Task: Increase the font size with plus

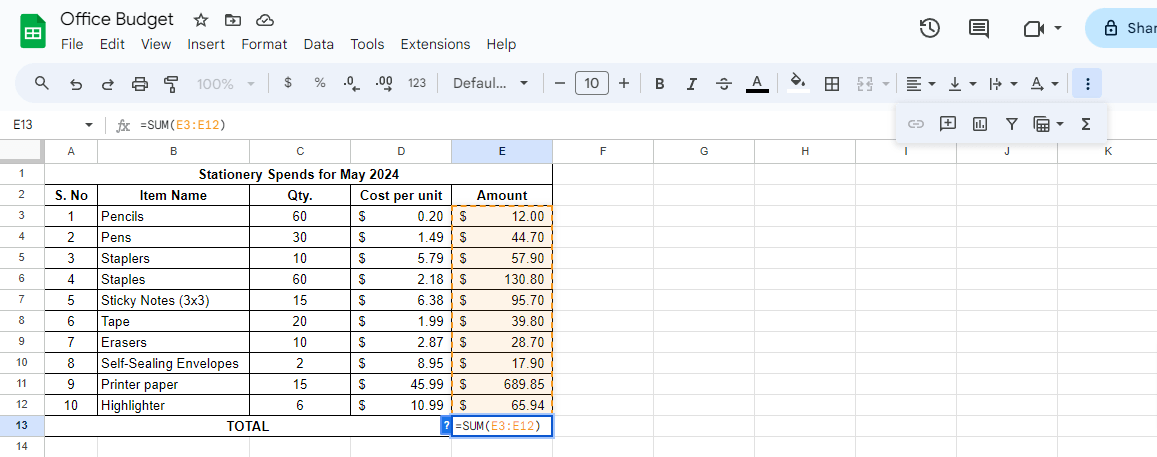Action: click(624, 83)
